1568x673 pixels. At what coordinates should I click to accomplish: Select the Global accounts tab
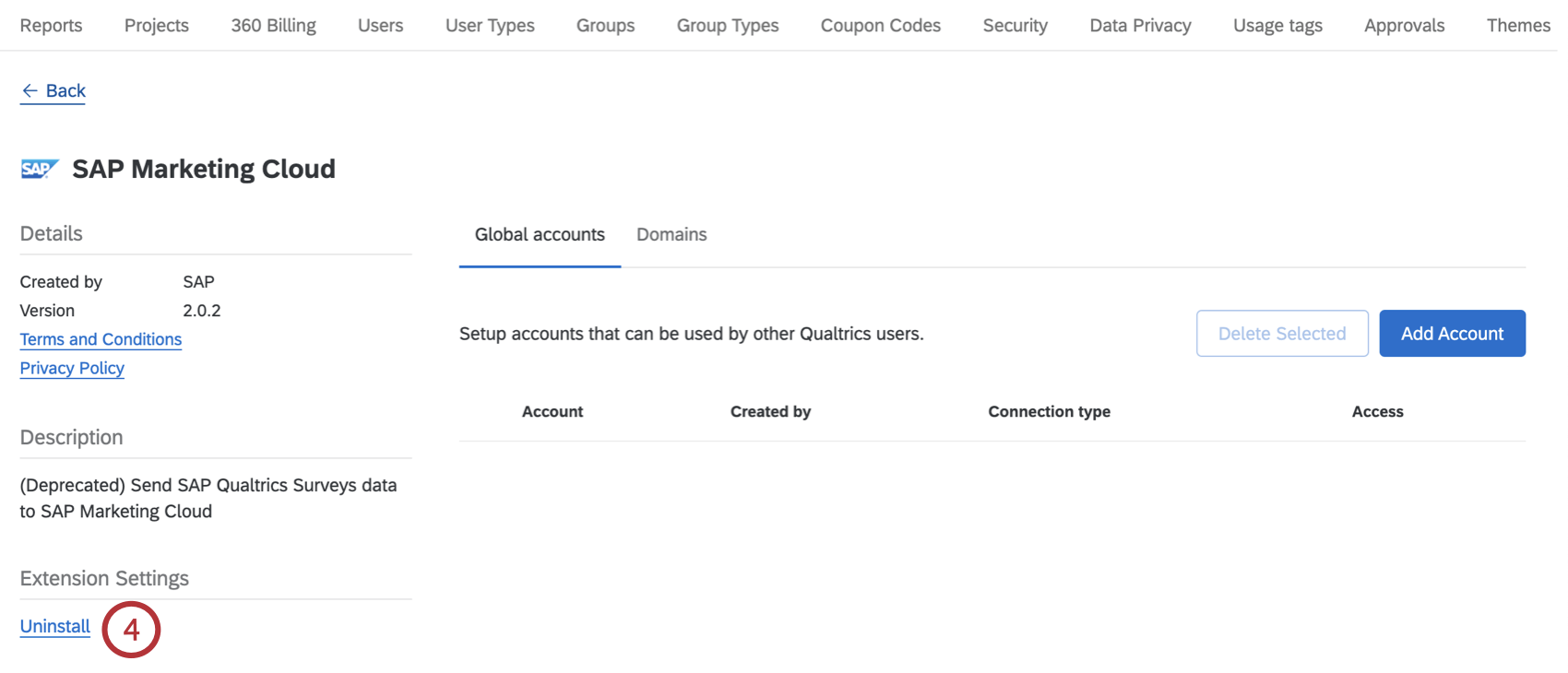tap(540, 235)
